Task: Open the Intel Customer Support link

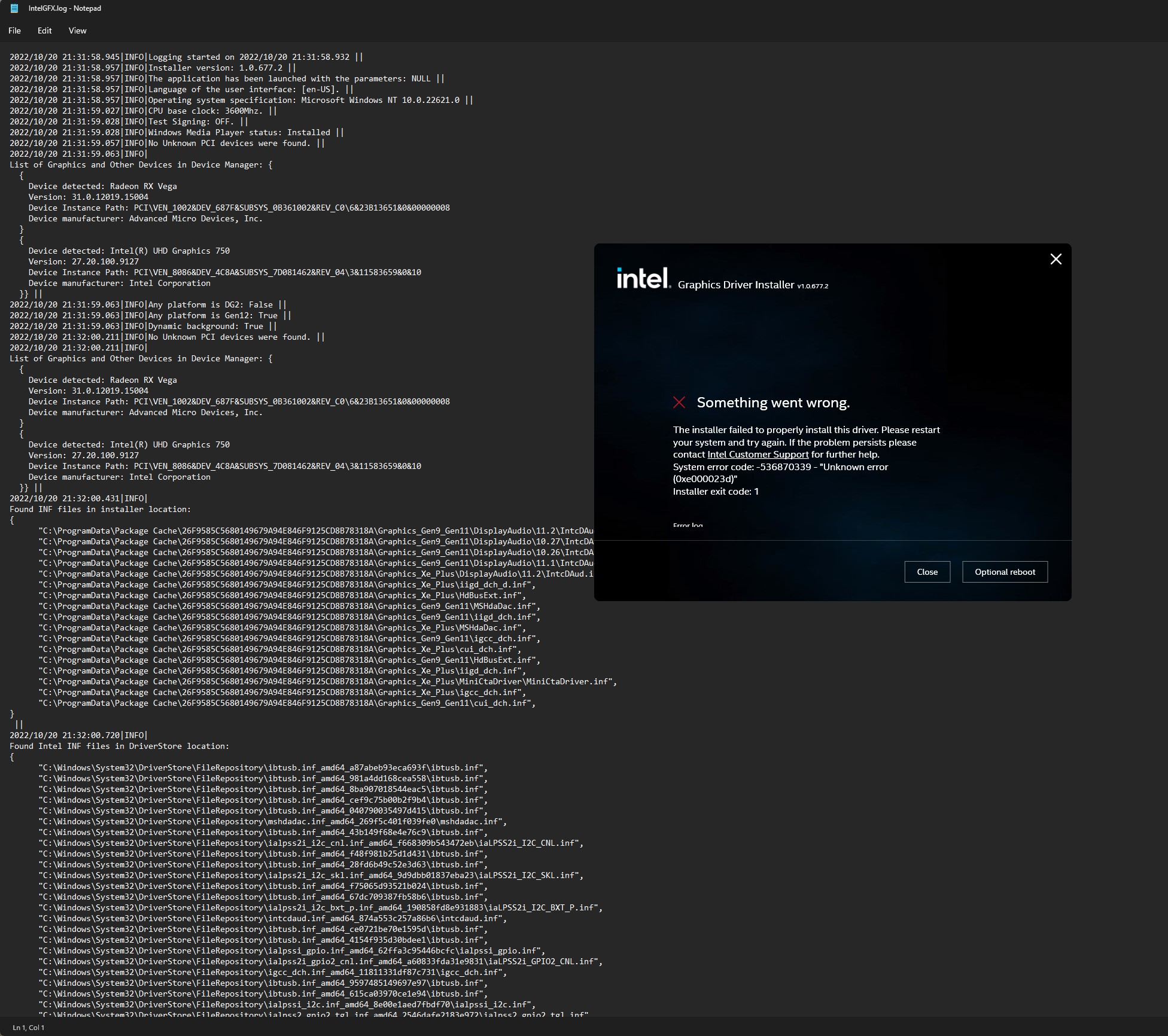Action: 758,455
